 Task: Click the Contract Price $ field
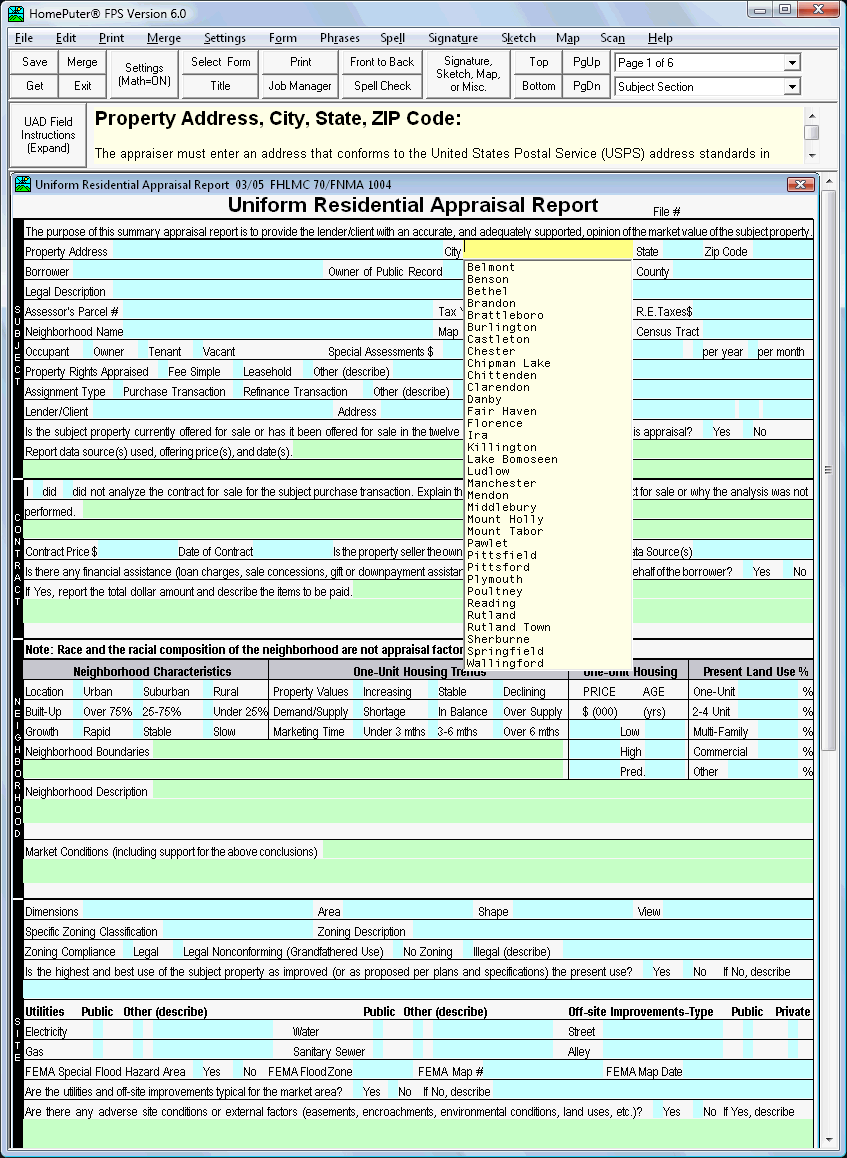tap(137, 551)
